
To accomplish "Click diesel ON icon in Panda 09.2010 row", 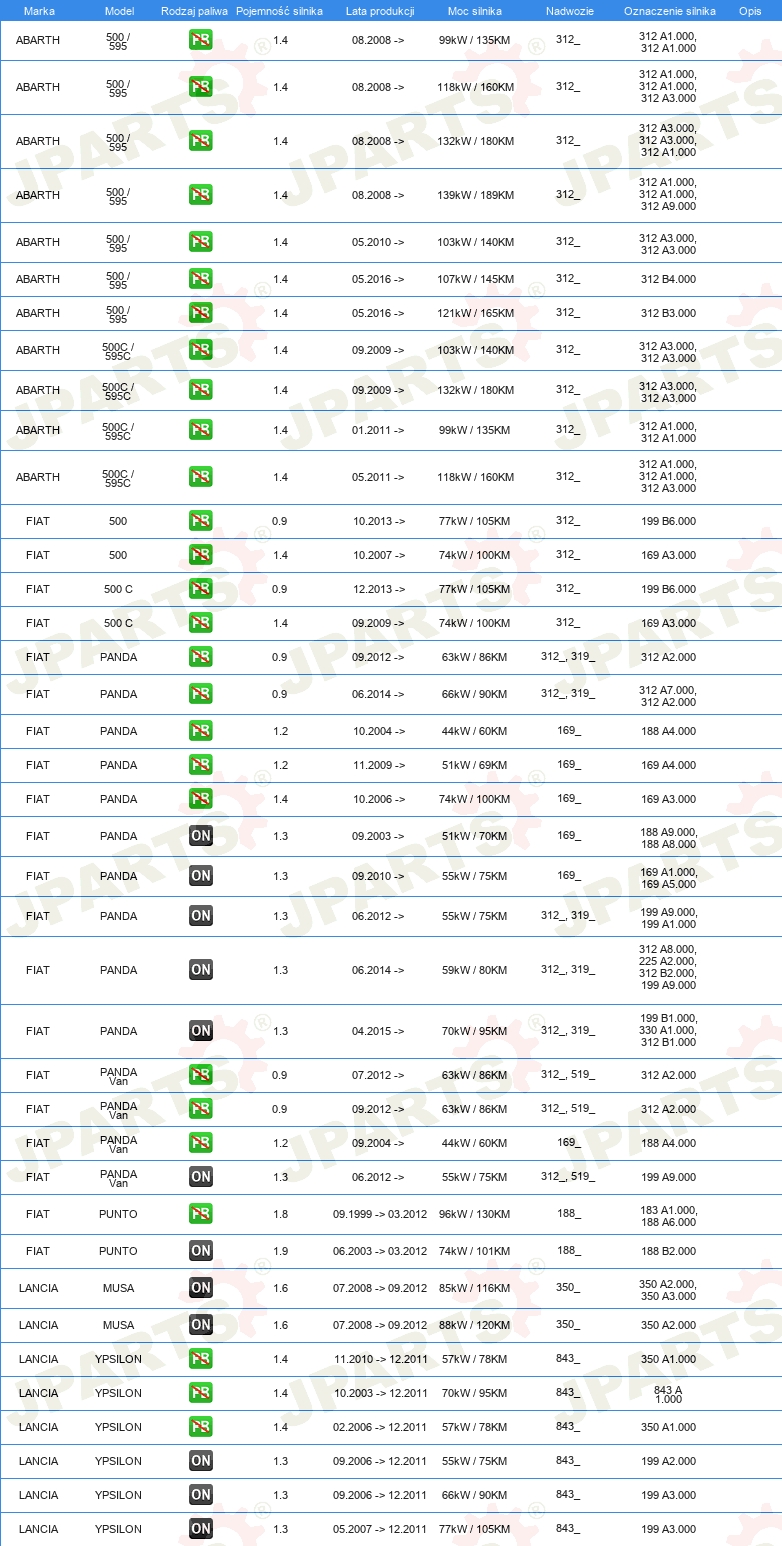I will (201, 876).
